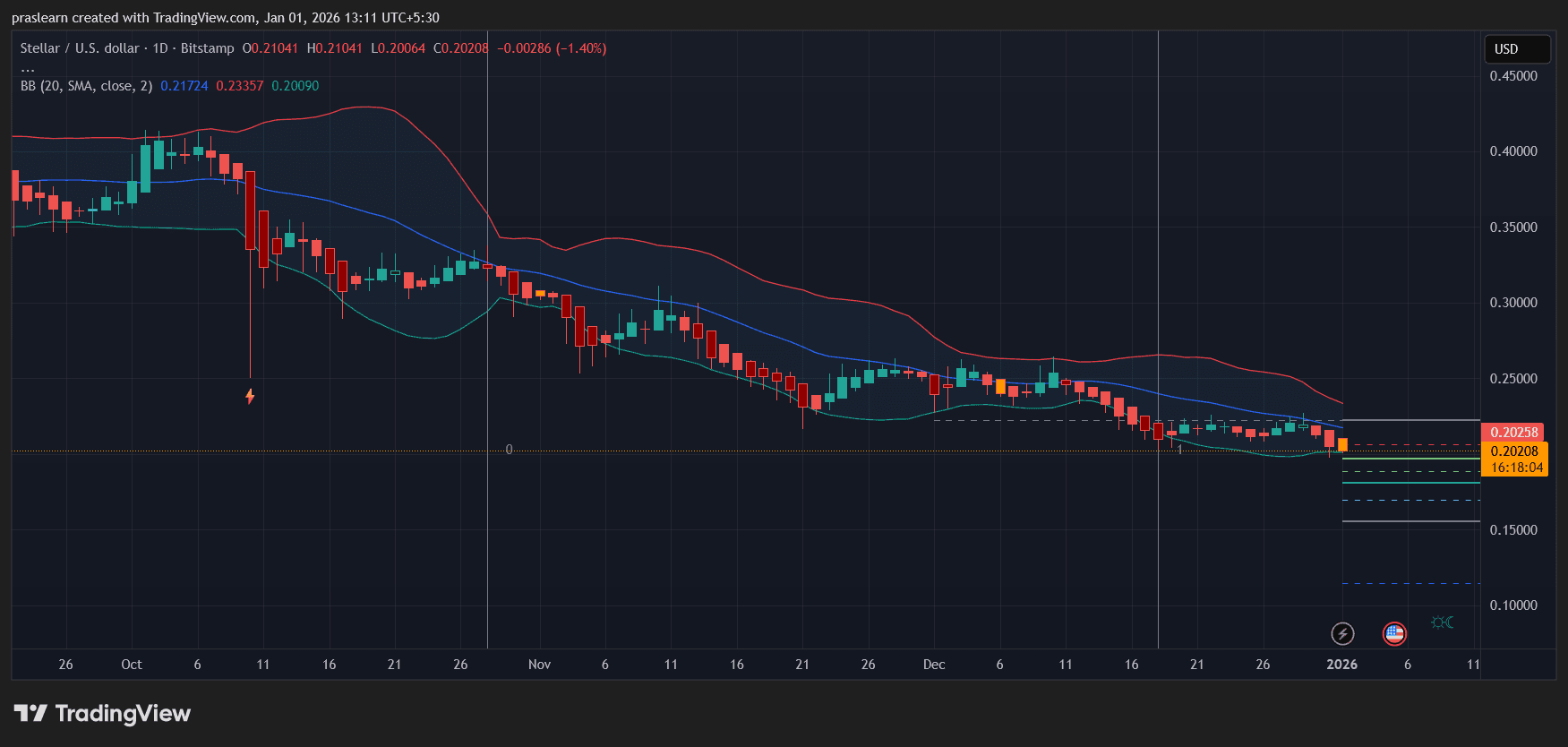Screen dimensions: 1568x747
Task: Click the teal sun and moon icon
Action: [x=1442, y=622]
